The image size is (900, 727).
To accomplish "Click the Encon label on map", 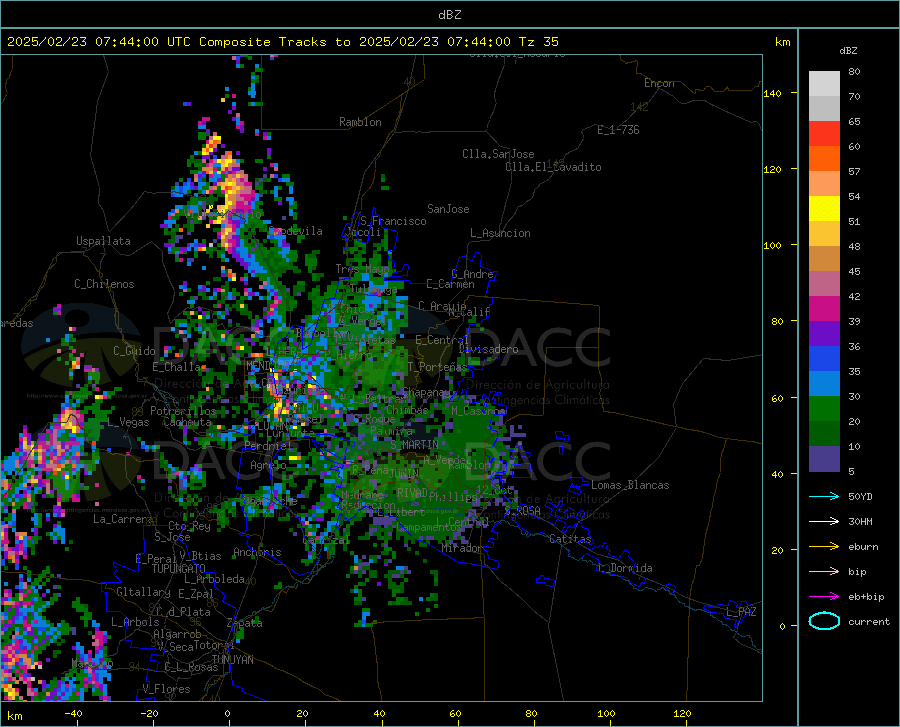I will (x=659, y=83).
